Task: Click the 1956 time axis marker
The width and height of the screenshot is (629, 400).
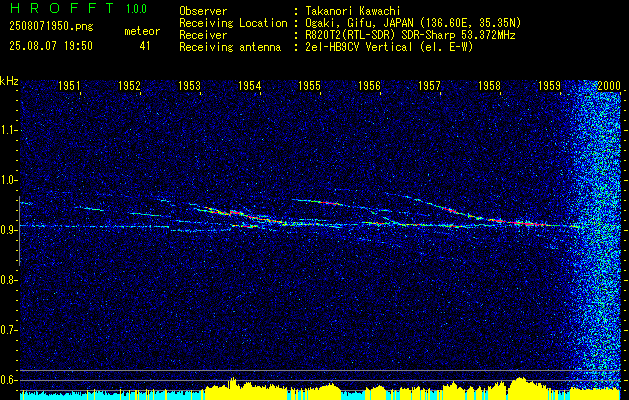Action: click(369, 85)
